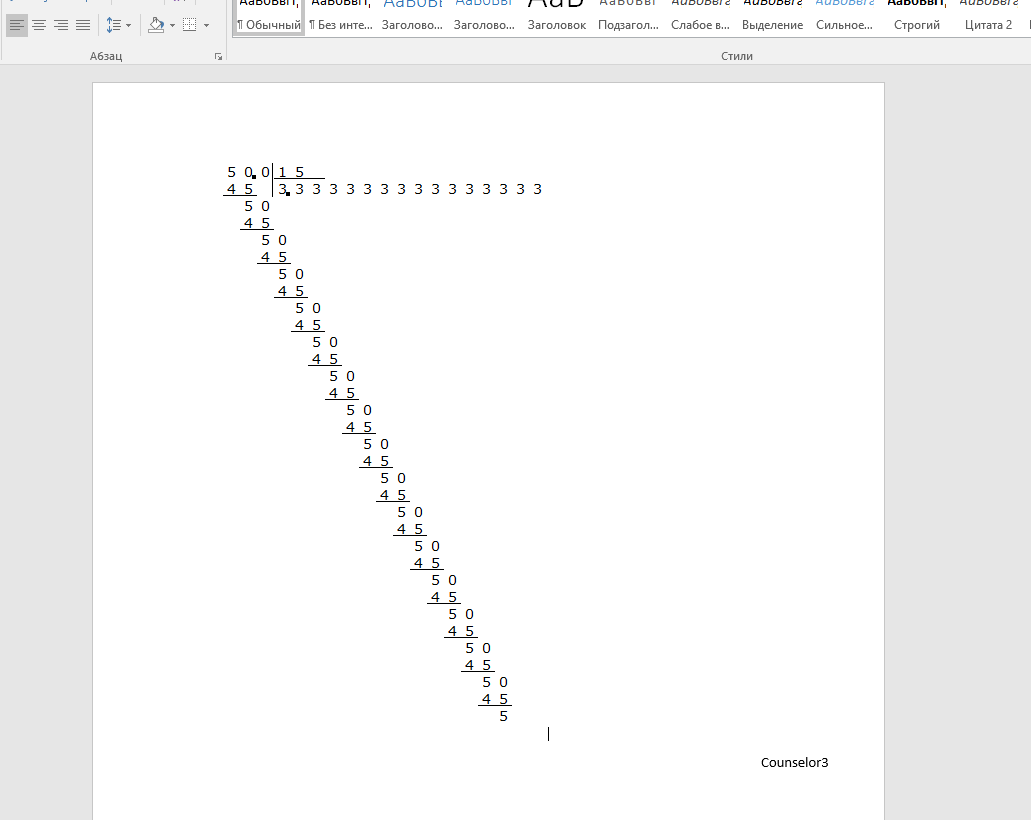1031x820 pixels.
Task: Align text to the right
Action: [61, 25]
